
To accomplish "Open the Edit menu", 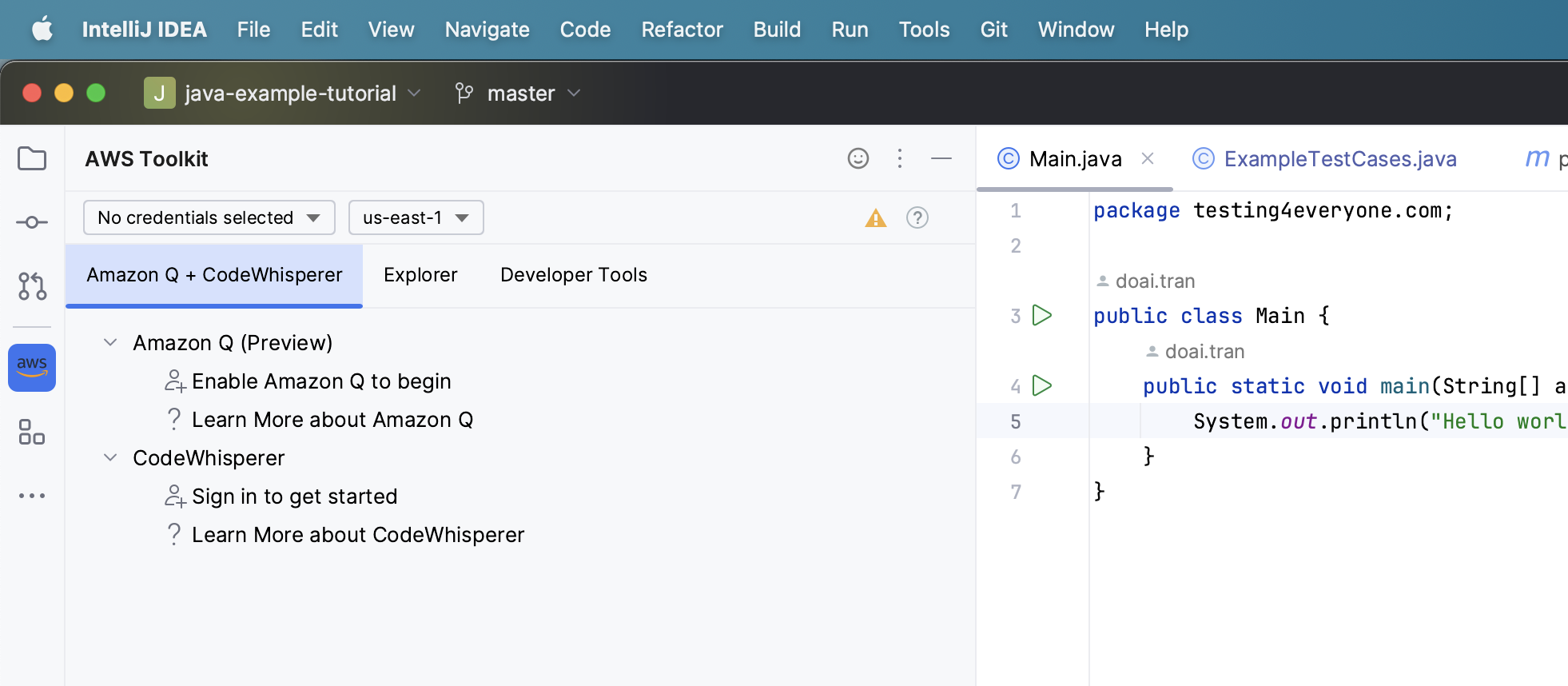I will click(320, 30).
